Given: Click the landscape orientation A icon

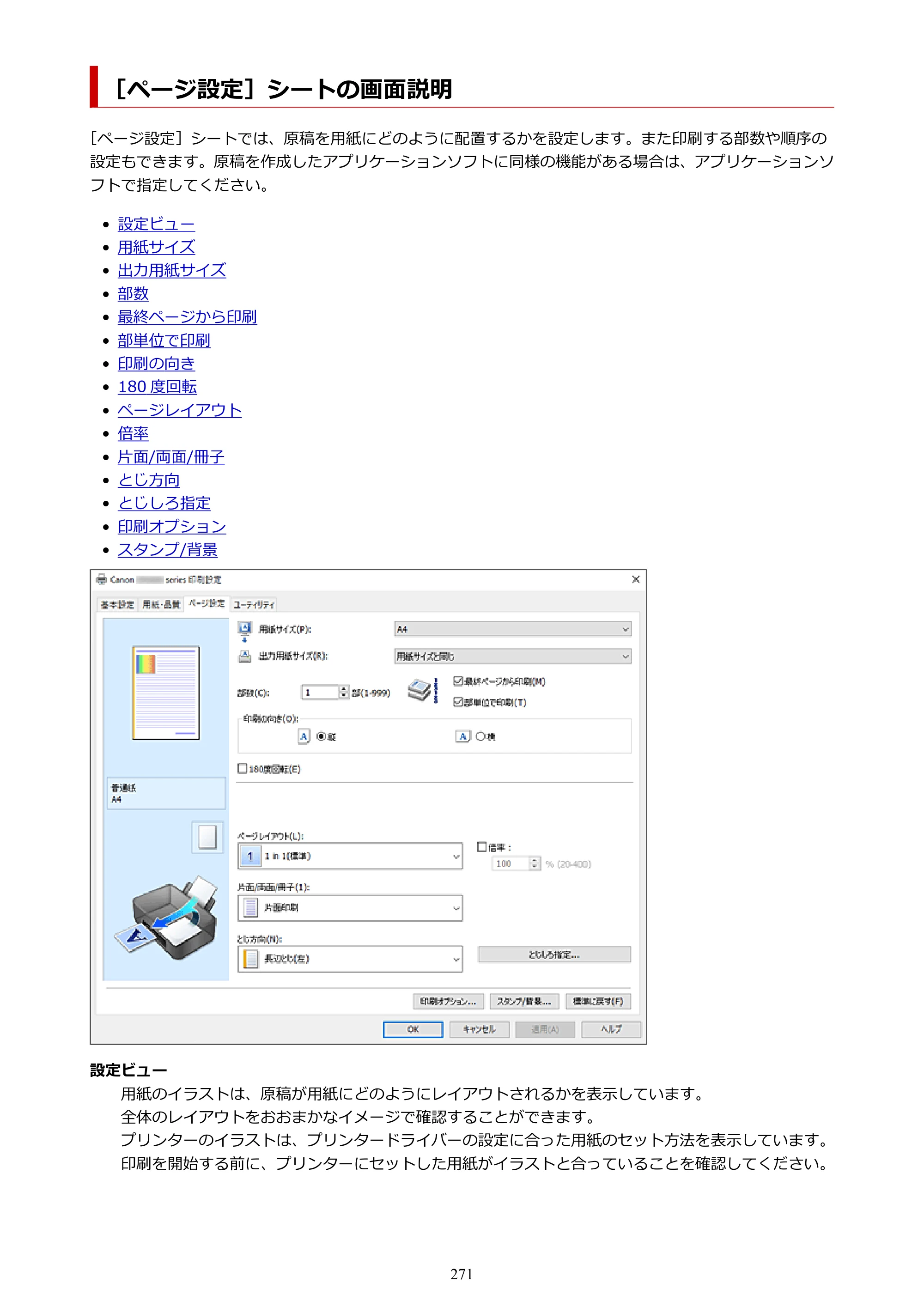Looking at the screenshot, I should coord(463,736).
